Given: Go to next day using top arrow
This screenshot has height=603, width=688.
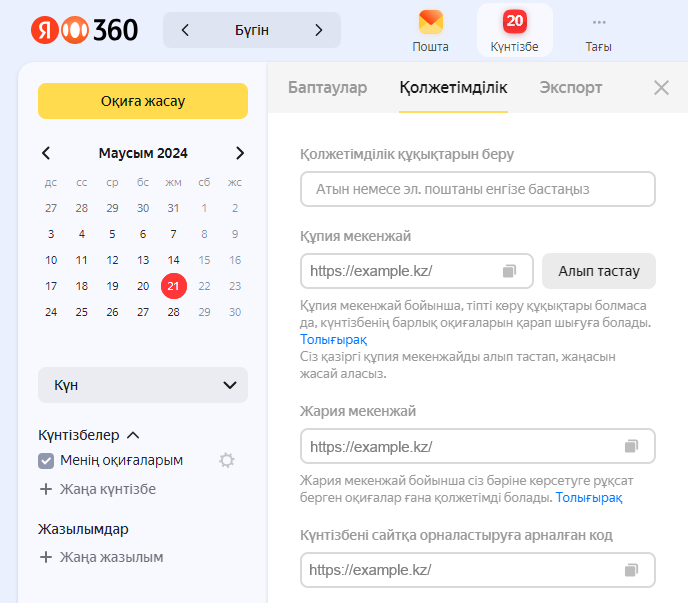Looking at the screenshot, I should click(319, 30).
